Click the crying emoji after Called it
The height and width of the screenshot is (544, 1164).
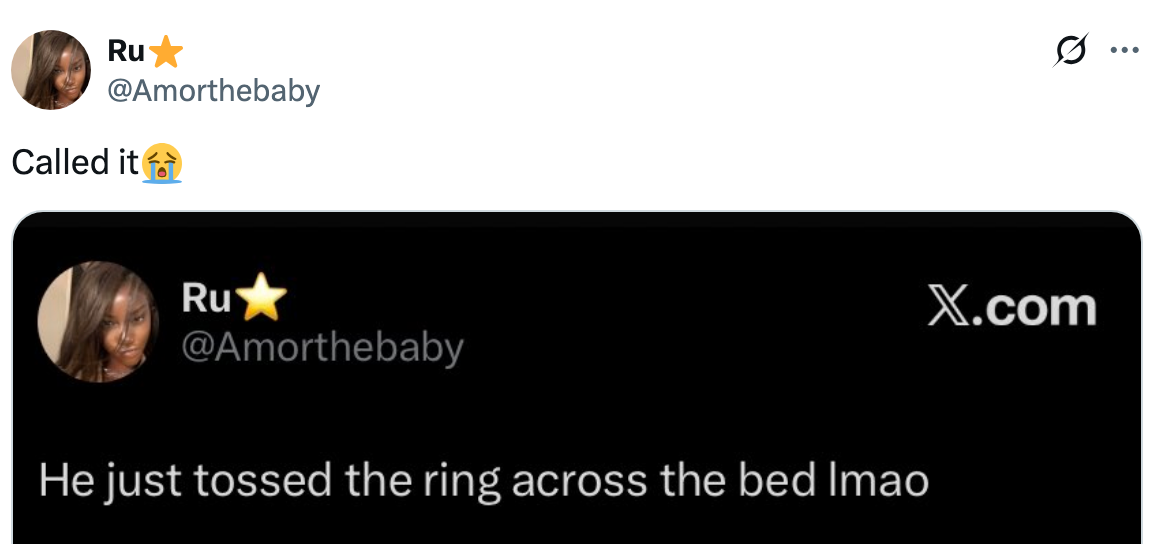point(162,163)
